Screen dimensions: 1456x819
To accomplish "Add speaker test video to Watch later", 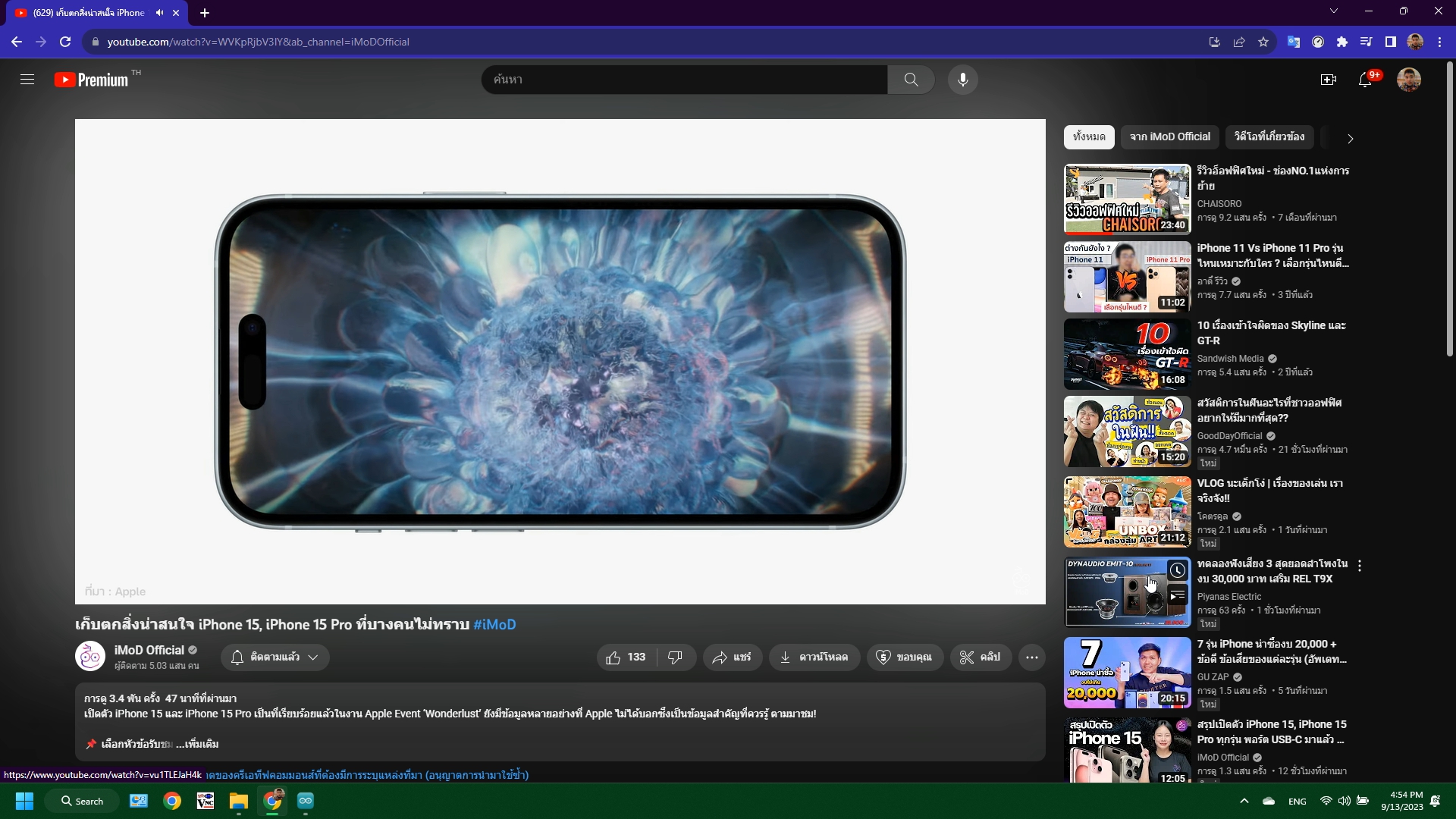I will coord(1177,570).
